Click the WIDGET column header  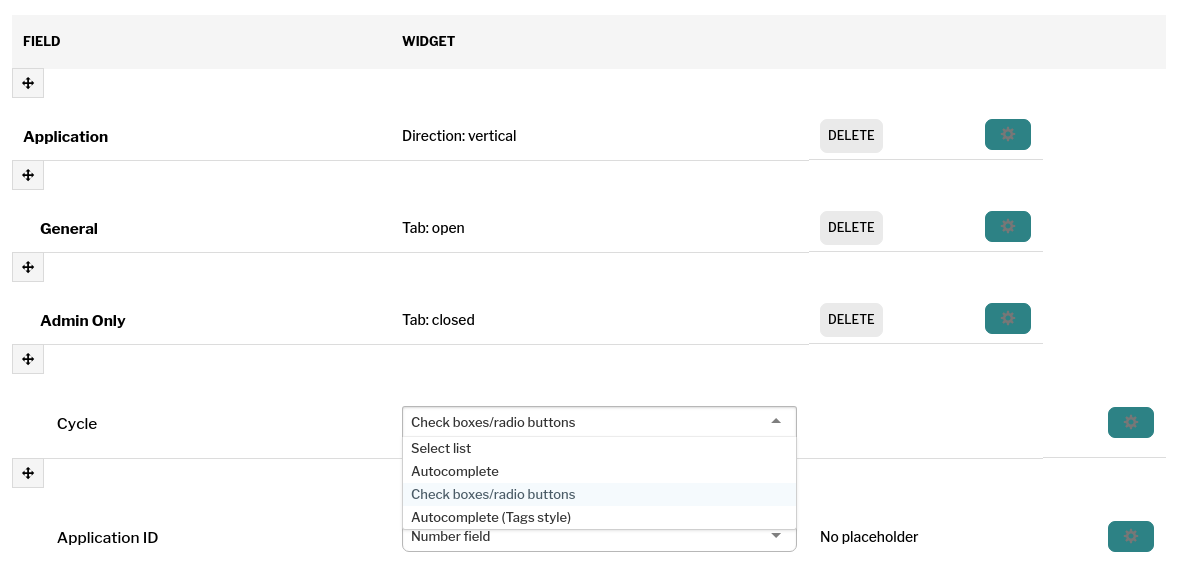429,41
